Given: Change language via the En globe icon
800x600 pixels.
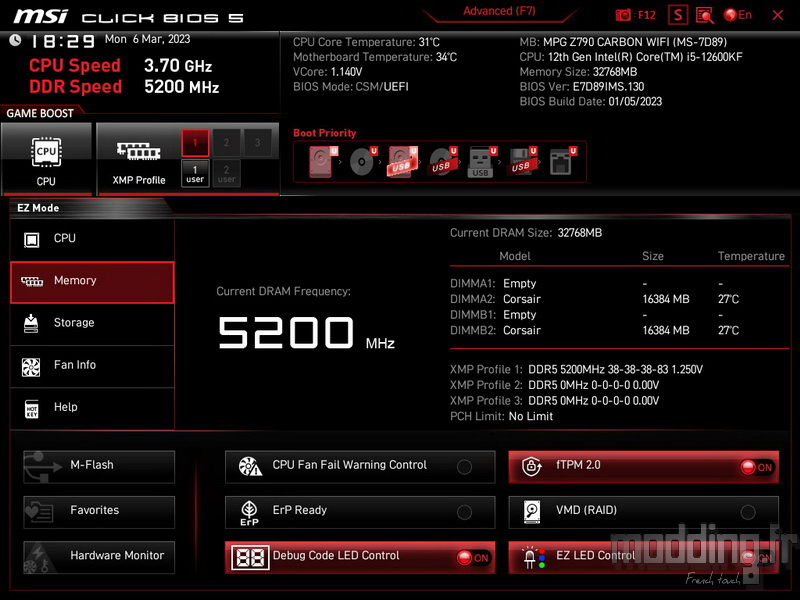Looking at the screenshot, I should (x=738, y=15).
